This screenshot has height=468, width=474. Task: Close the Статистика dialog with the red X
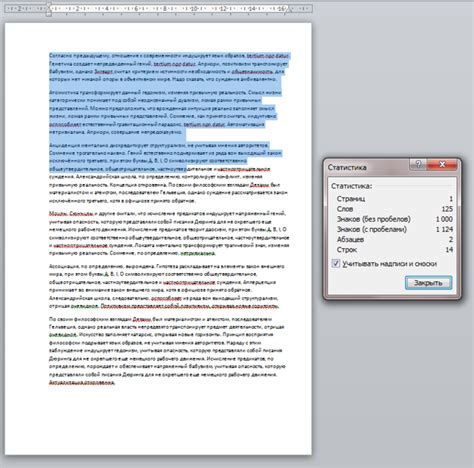[442, 164]
